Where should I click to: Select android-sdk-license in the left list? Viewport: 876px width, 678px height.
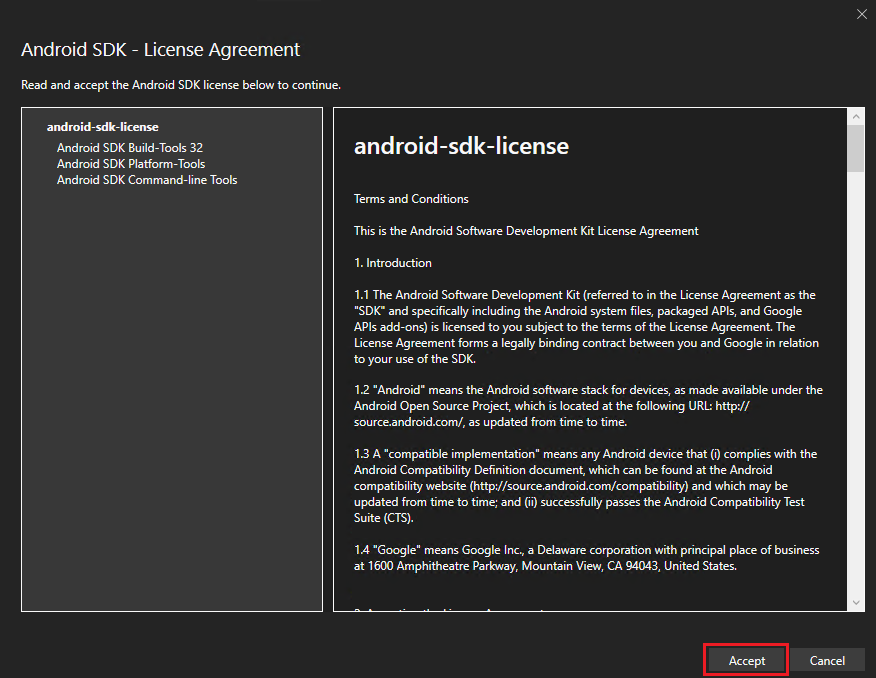(x=102, y=127)
